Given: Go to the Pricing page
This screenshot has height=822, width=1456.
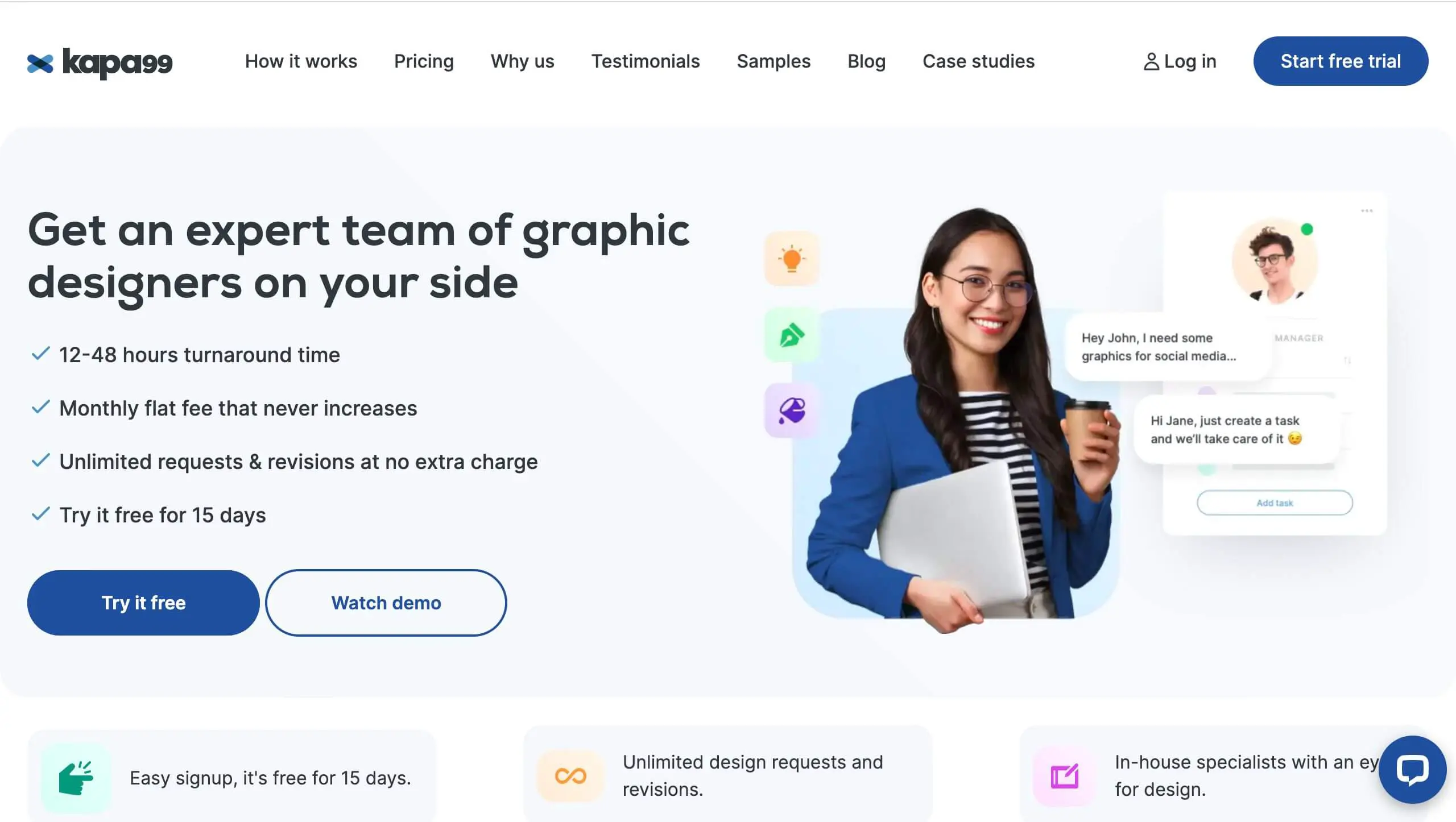Looking at the screenshot, I should pos(424,61).
